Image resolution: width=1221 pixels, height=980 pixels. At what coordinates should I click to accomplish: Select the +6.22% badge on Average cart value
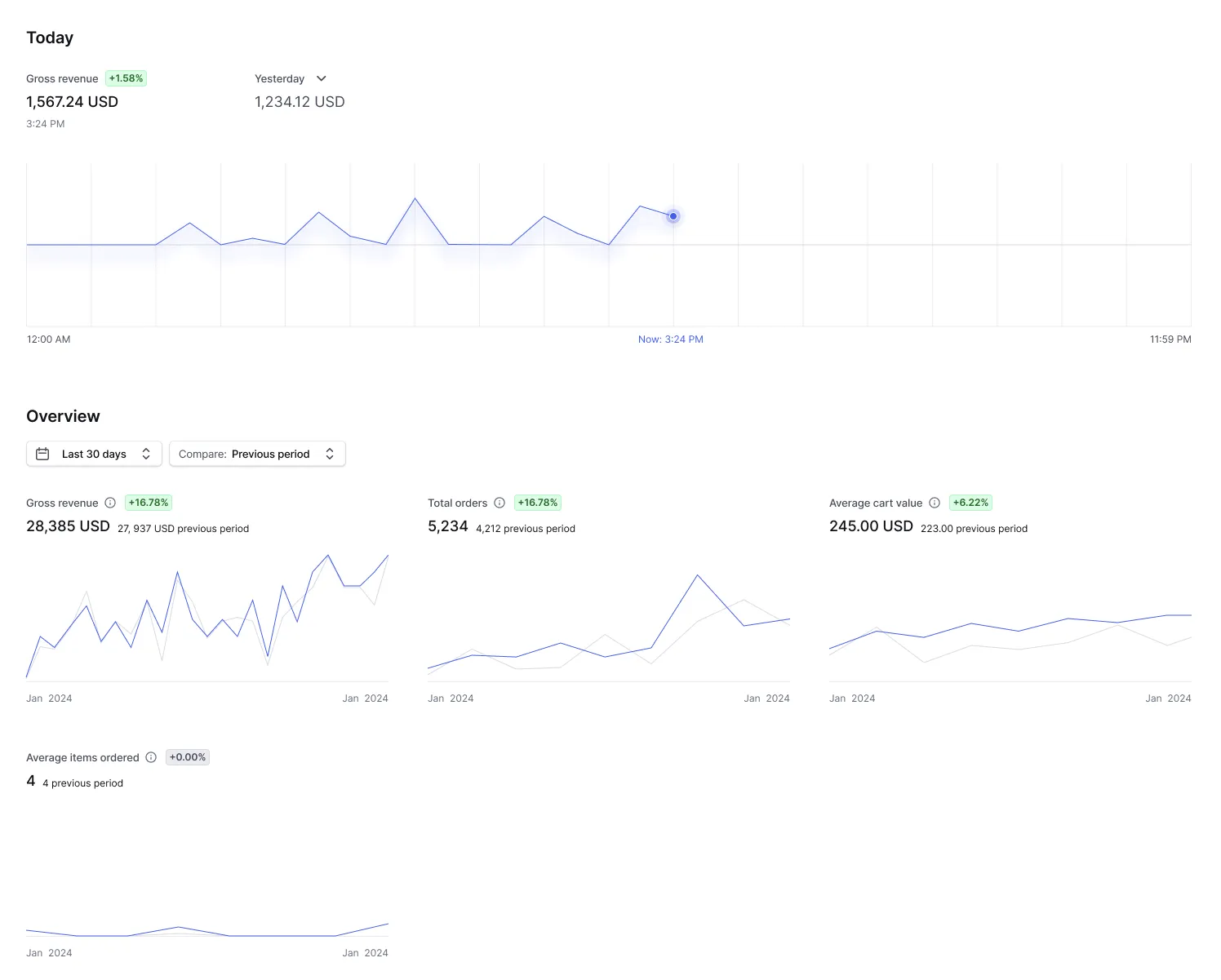tap(970, 503)
